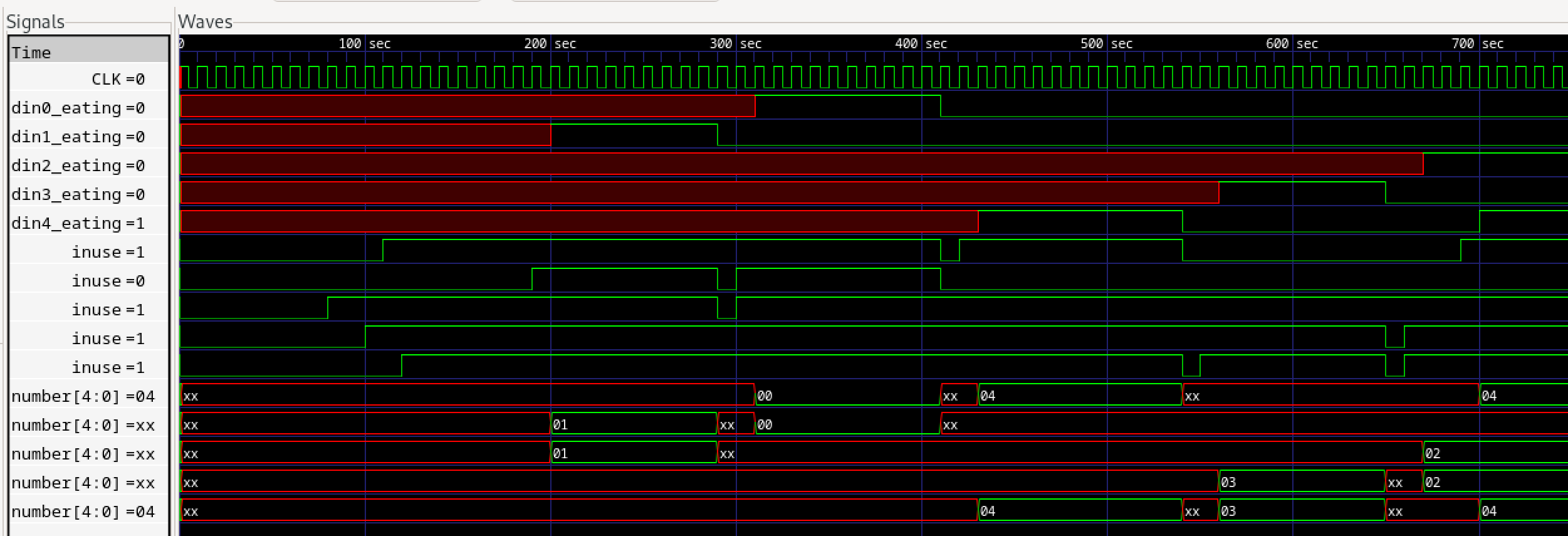Select the din0_eating signal name
This screenshot has height=536, width=1568.
(x=78, y=108)
